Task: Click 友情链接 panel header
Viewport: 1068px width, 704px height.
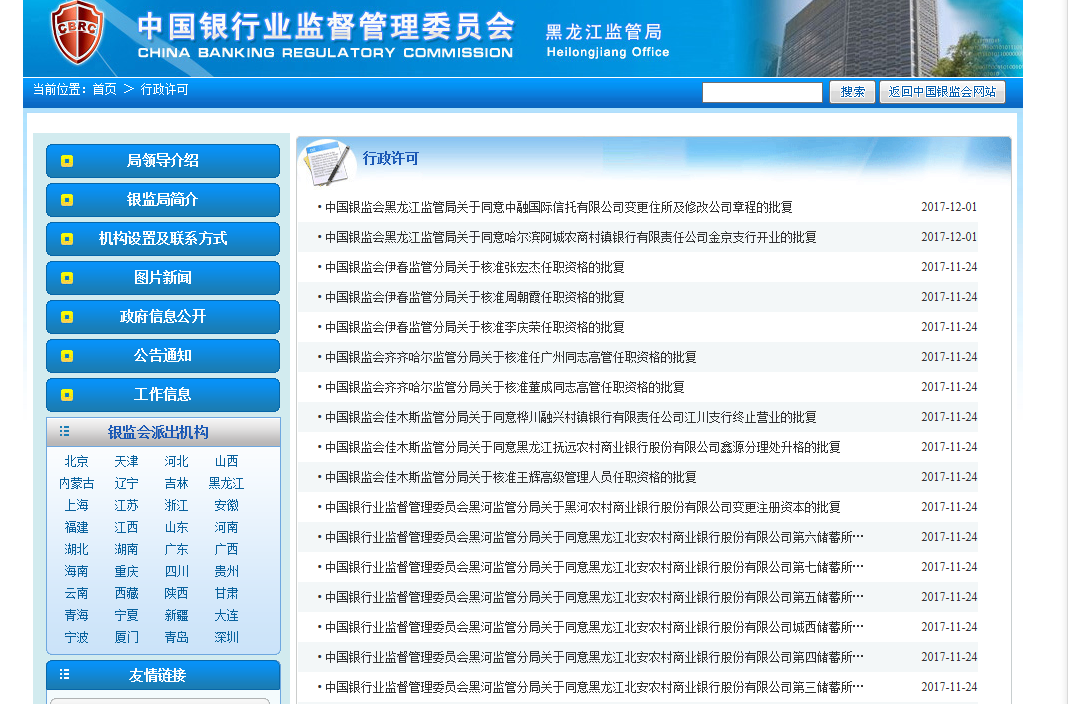Action: tap(163, 675)
